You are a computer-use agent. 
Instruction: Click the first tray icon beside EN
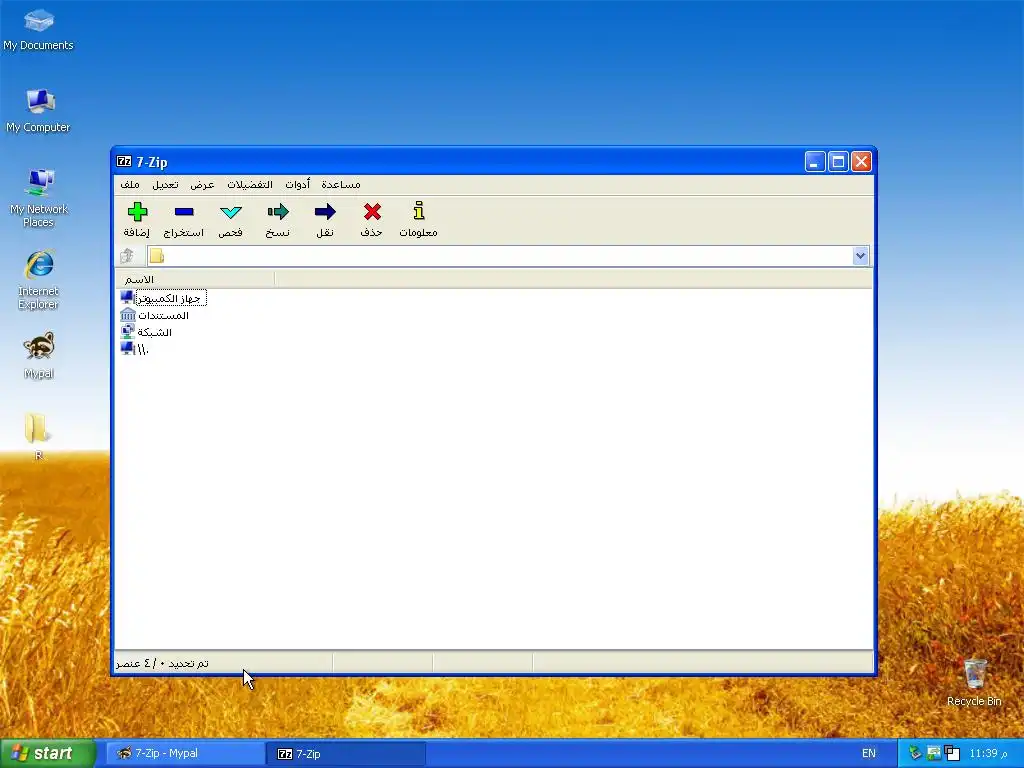click(916, 753)
